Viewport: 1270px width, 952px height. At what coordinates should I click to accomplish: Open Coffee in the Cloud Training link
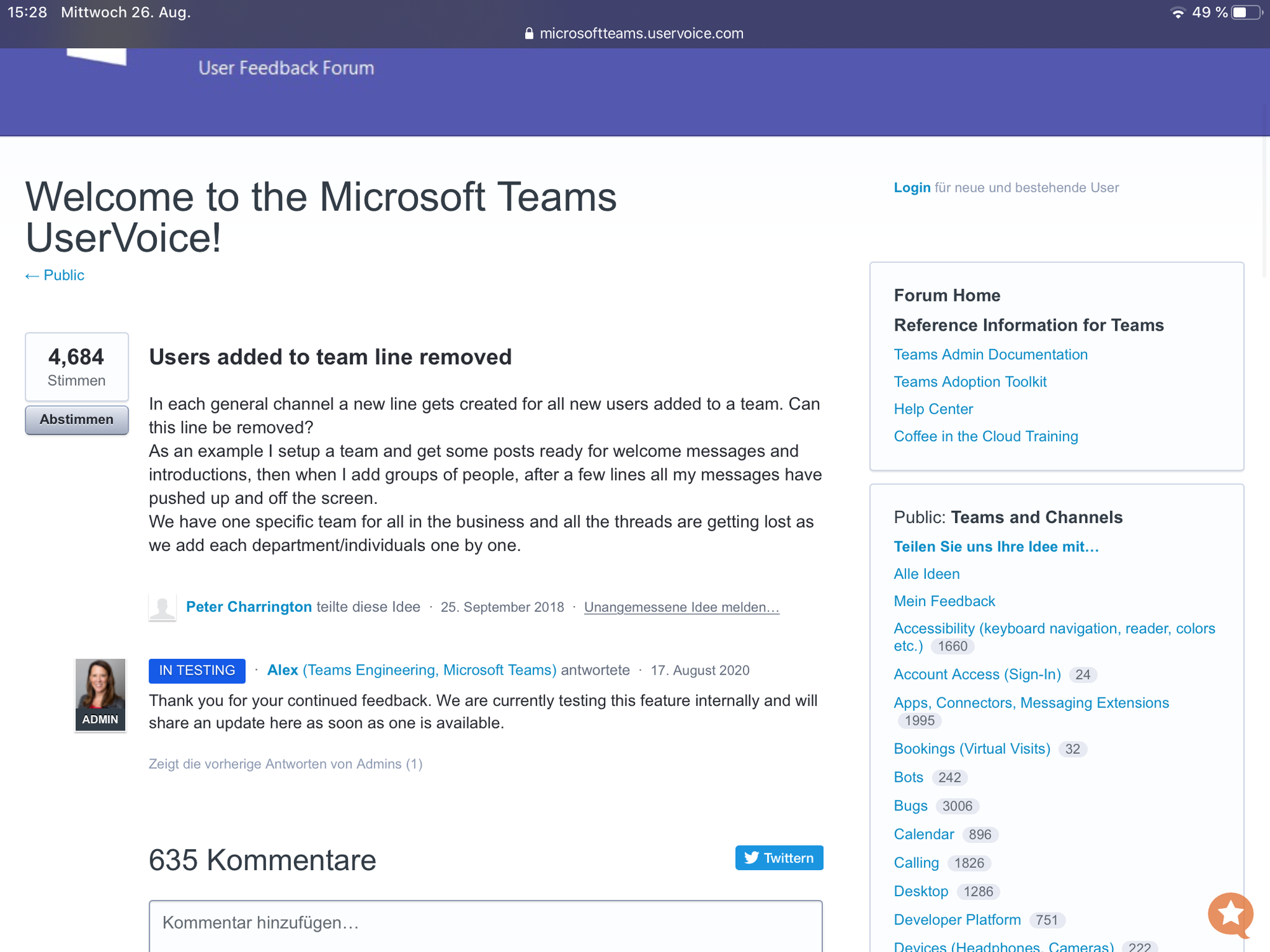coord(986,437)
